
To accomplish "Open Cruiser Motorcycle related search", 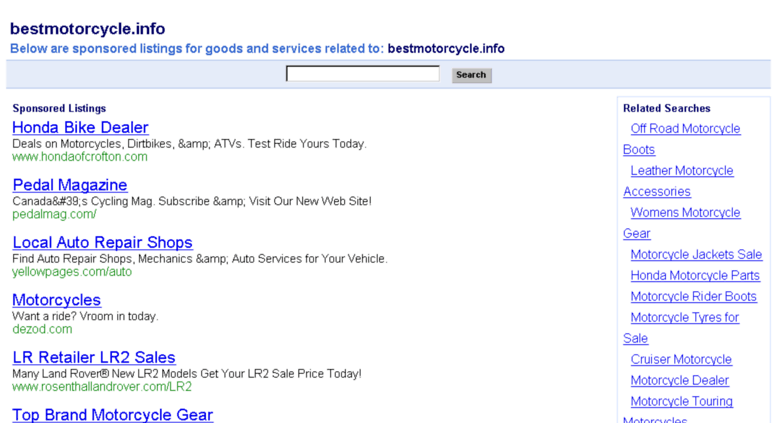I will pos(681,359).
